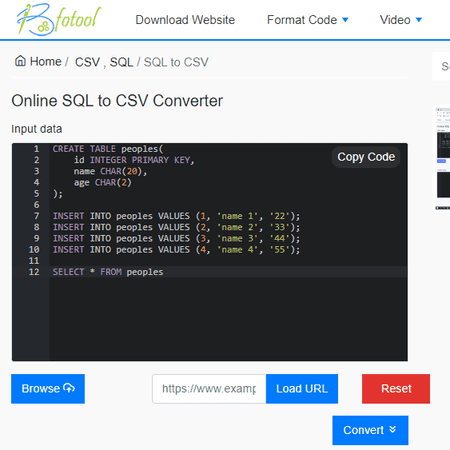The image size is (450, 450).
Task: Click the INSERT line with 'name 2'
Action: [176, 227]
